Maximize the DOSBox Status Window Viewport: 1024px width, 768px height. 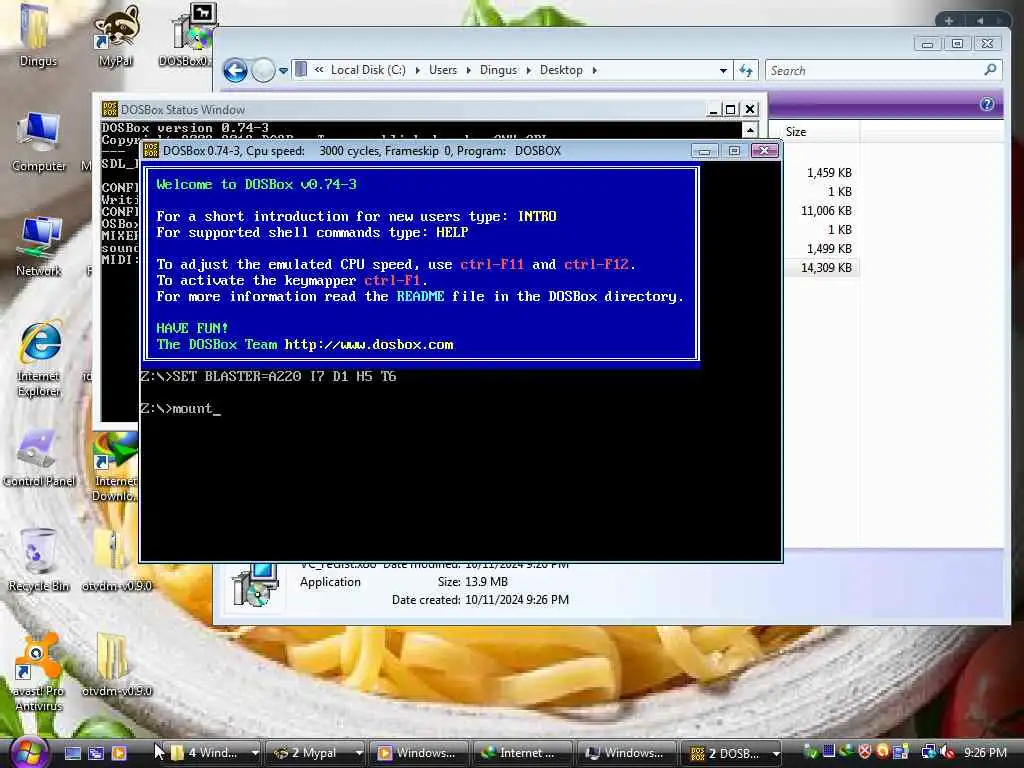(x=731, y=110)
